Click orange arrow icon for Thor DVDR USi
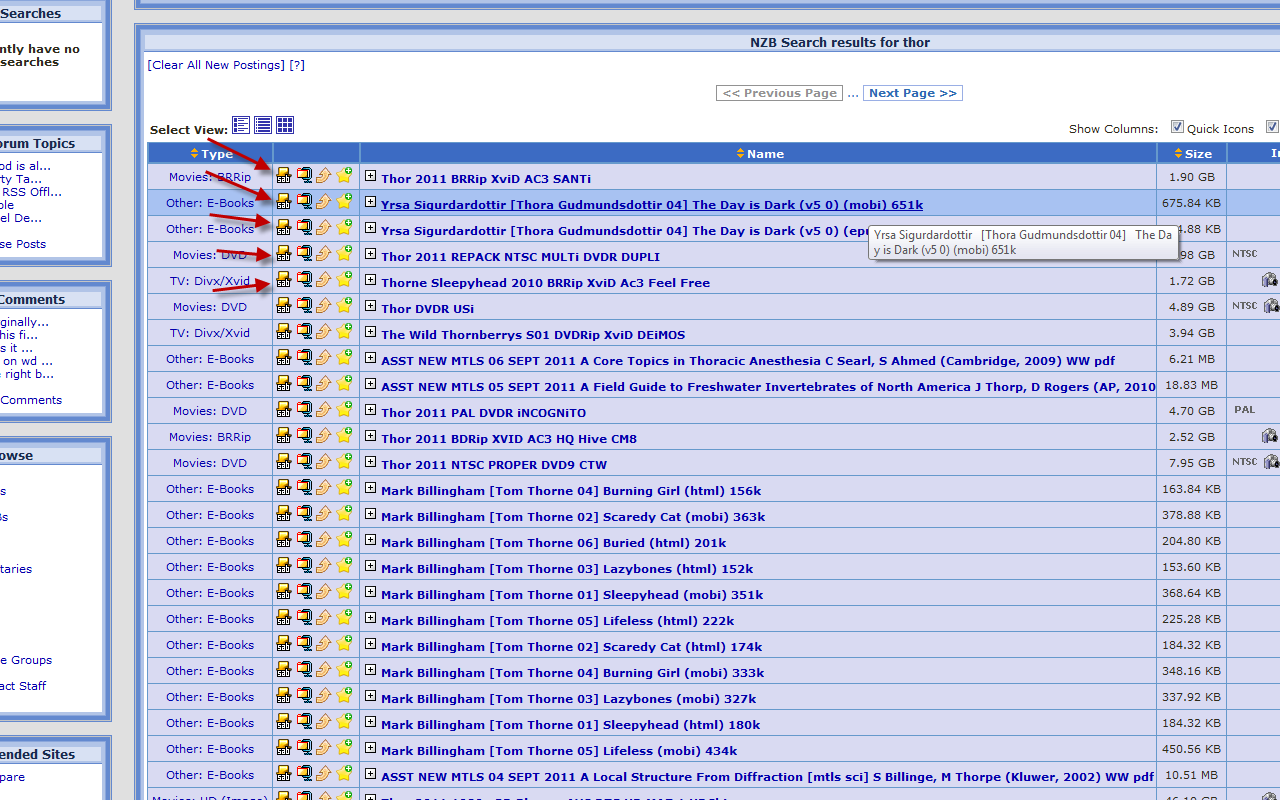The image size is (1280, 800). click(324, 306)
